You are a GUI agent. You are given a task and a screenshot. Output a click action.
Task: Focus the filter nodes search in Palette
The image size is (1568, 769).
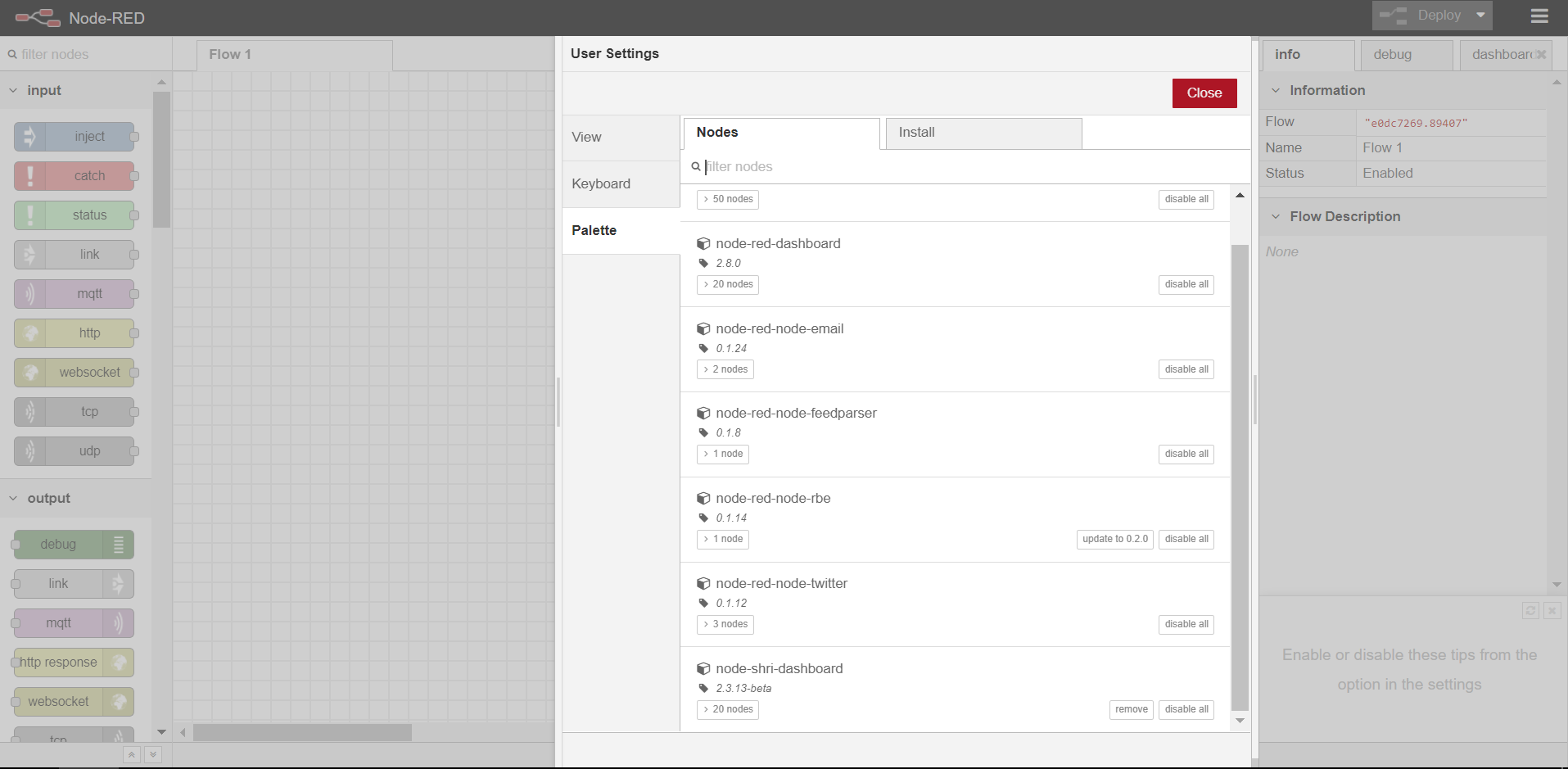tap(966, 167)
